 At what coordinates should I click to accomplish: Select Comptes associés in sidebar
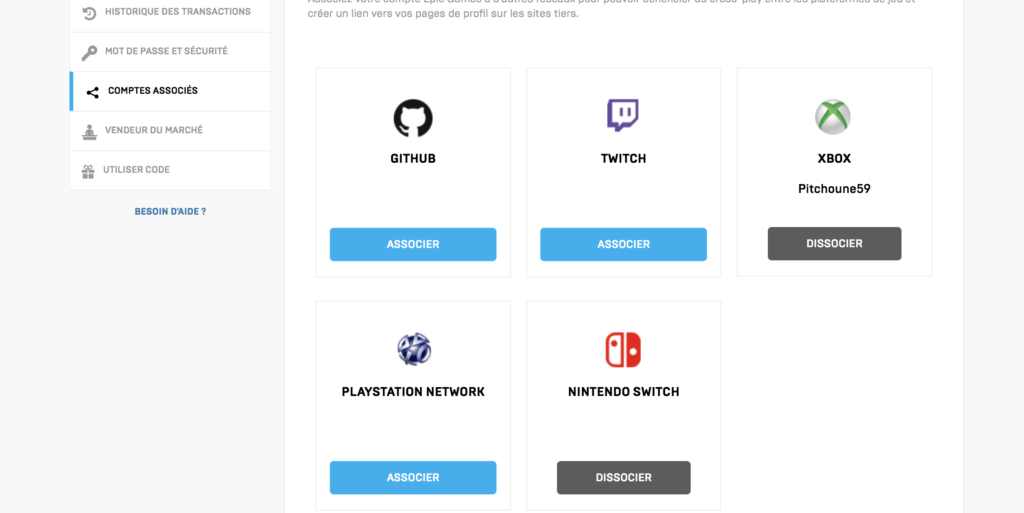pos(170,91)
